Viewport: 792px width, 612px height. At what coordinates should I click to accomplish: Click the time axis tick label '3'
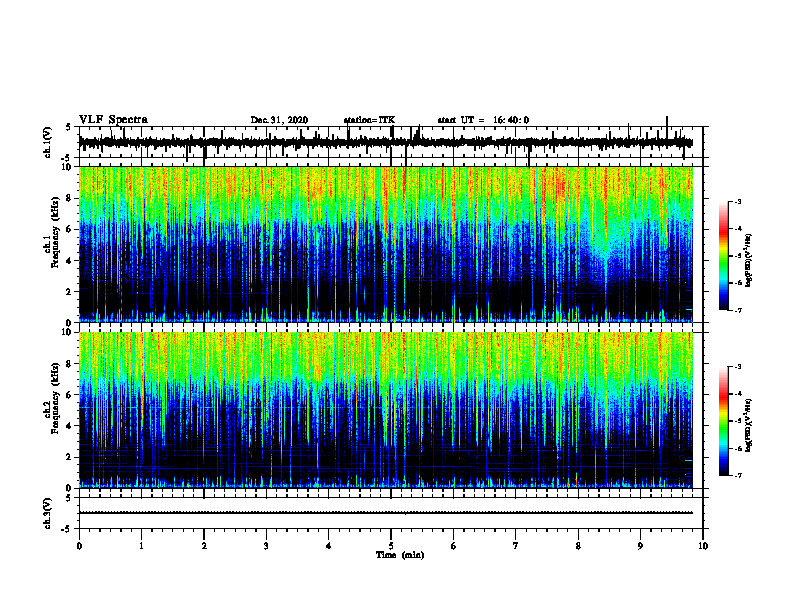pos(266,546)
